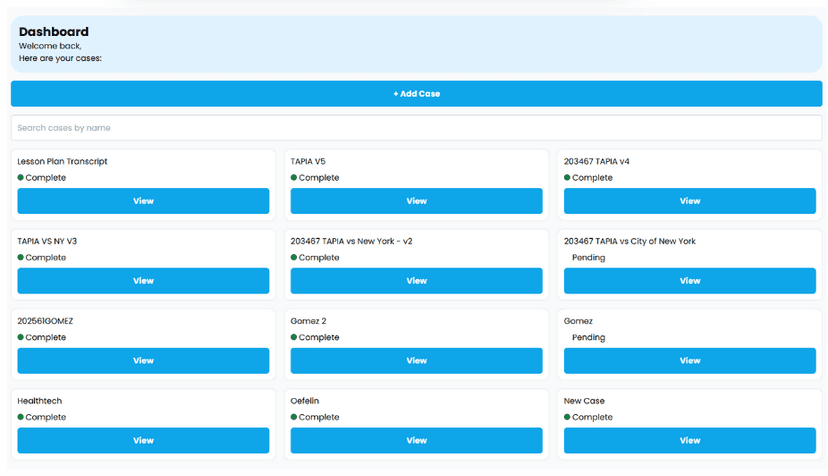This screenshot has height=476, width=828.
Task: Open View for TAPIA VS NY V3
Action: coord(143,281)
